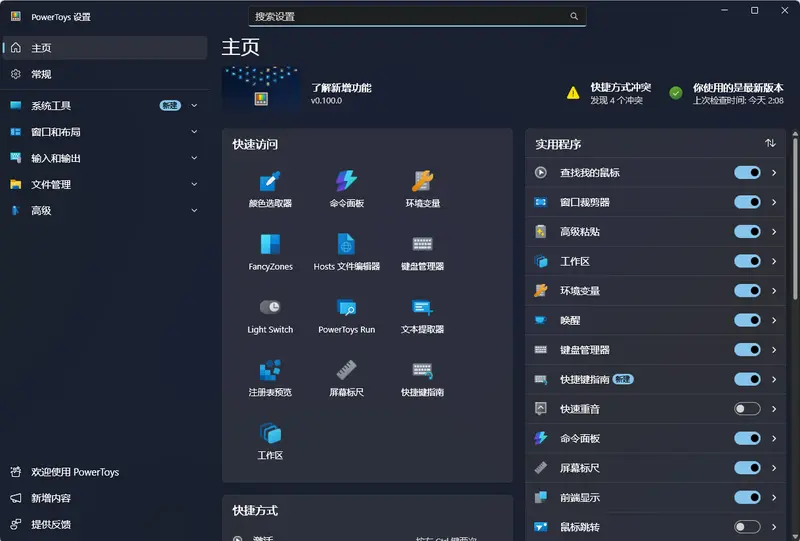Viewport: 800px width, 541px height.
Task: Enable the 鼠标跳转 toggle
Action: click(747, 527)
